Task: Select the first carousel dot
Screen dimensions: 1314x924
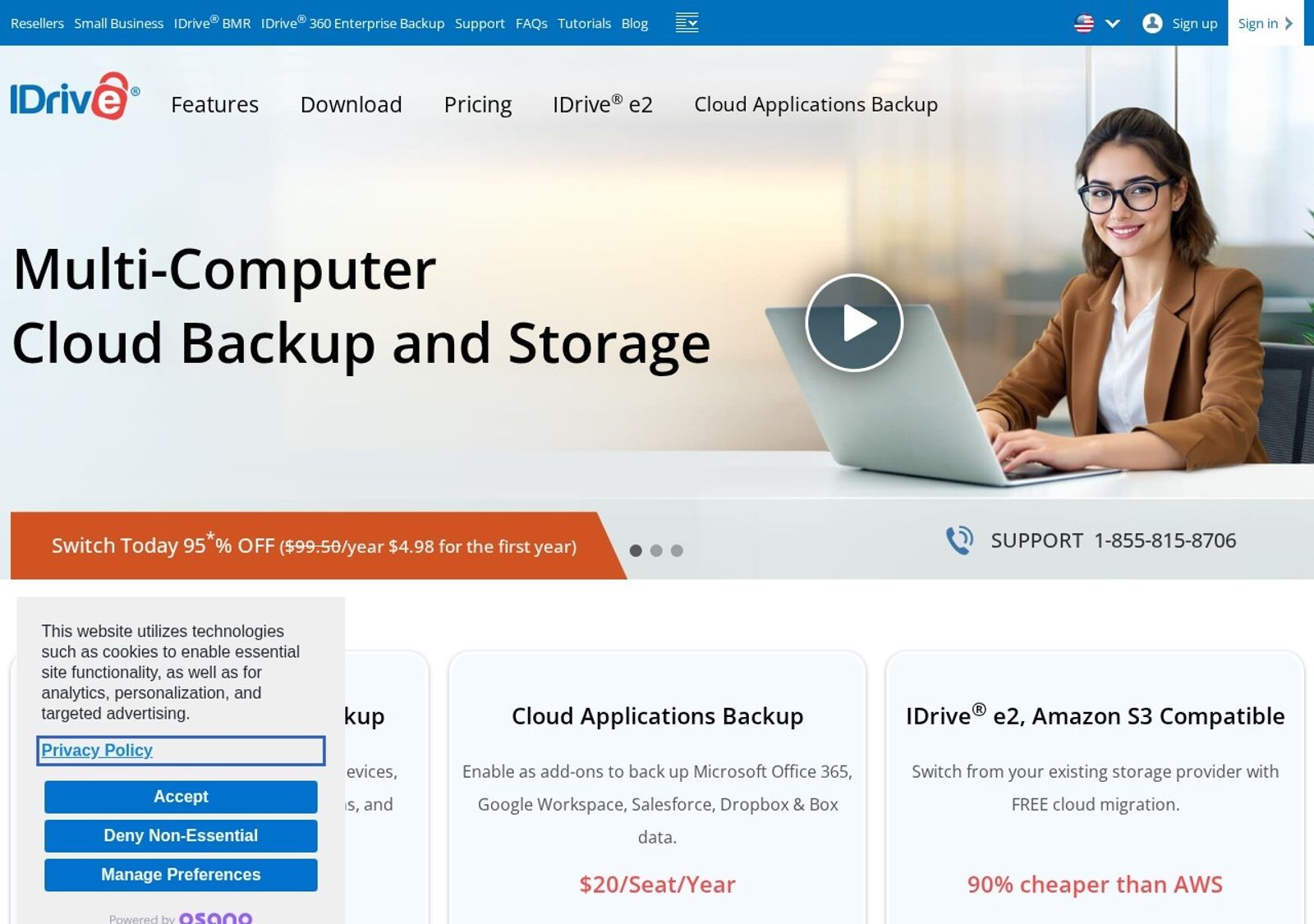Action: click(x=636, y=550)
